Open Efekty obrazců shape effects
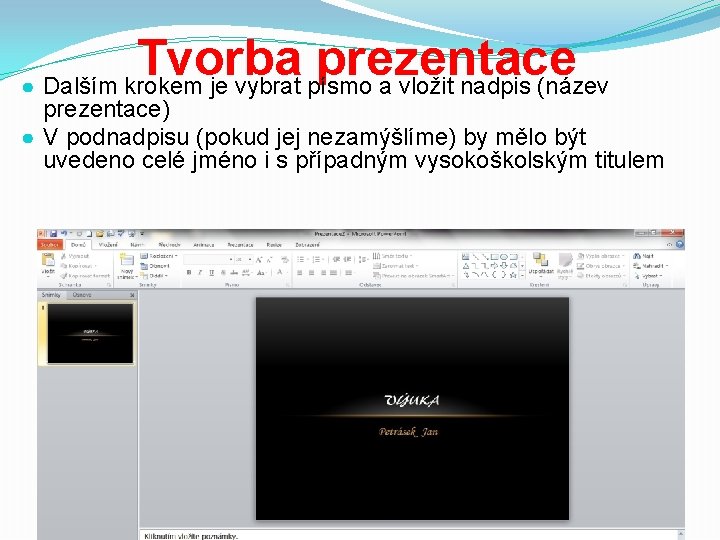Screen dimensions: 720x540 click(x=602, y=276)
